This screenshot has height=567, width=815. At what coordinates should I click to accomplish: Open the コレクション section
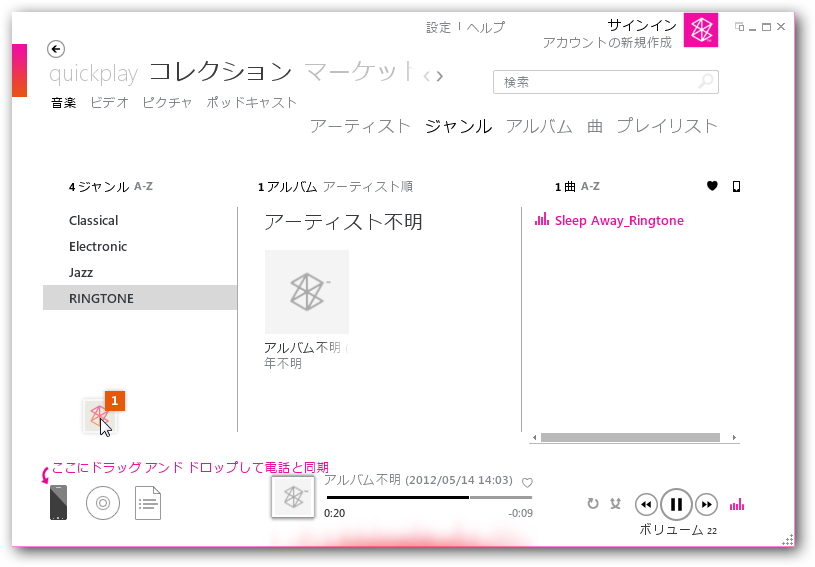[x=220, y=72]
